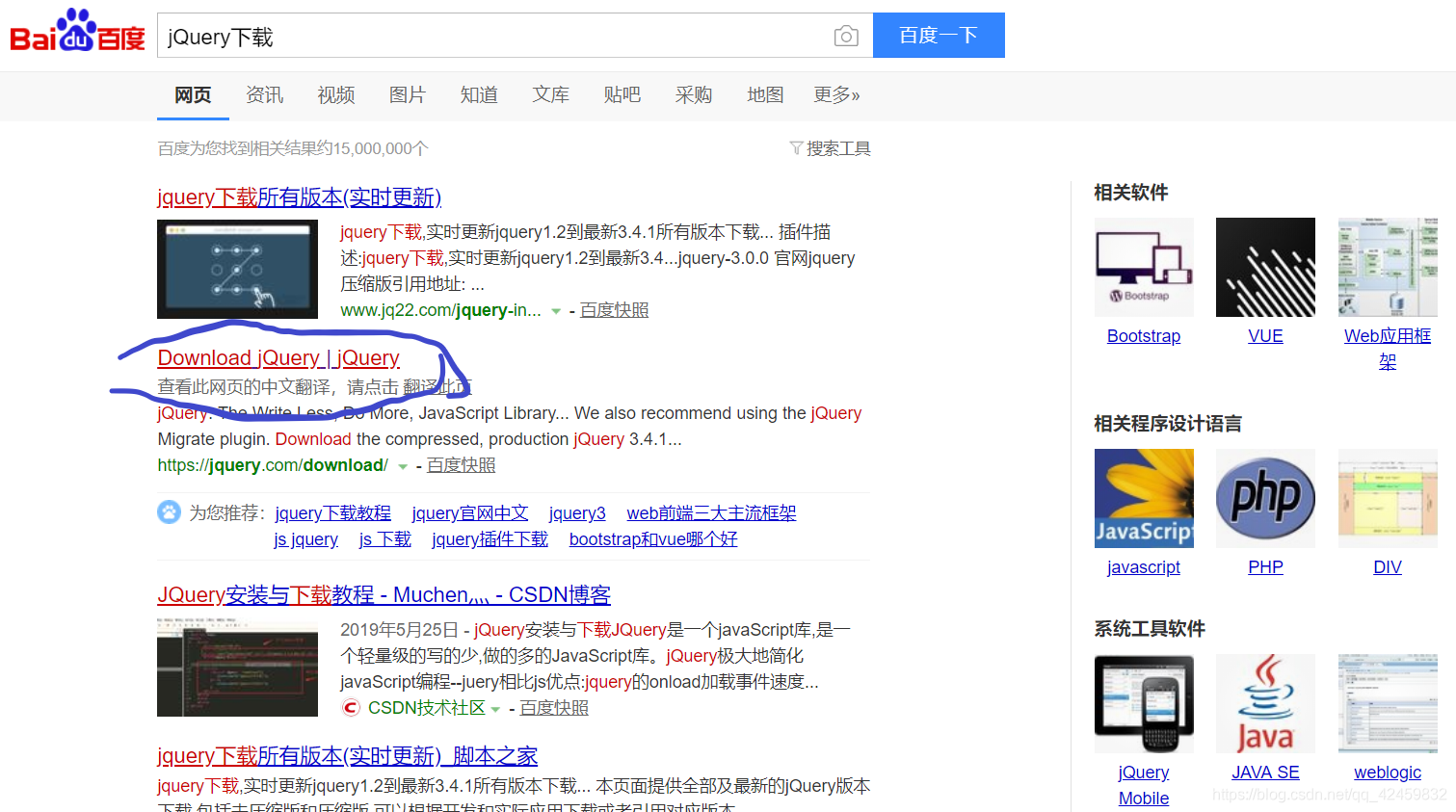The height and width of the screenshot is (812, 1456).
Task: Open the JavaScript language thumbnail
Action: pyautogui.click(x=1144, y=498)
